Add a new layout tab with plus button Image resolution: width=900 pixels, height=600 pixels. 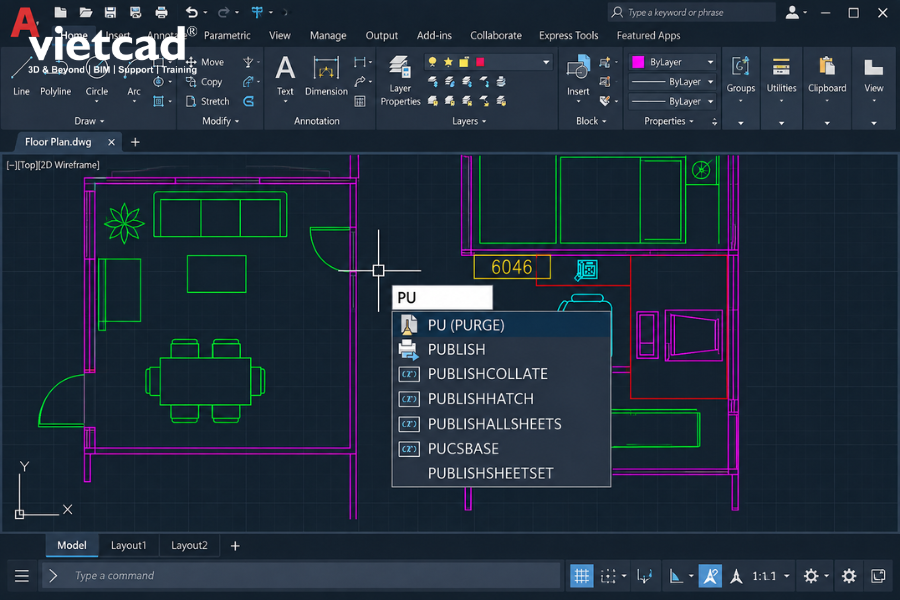[235, 545]
